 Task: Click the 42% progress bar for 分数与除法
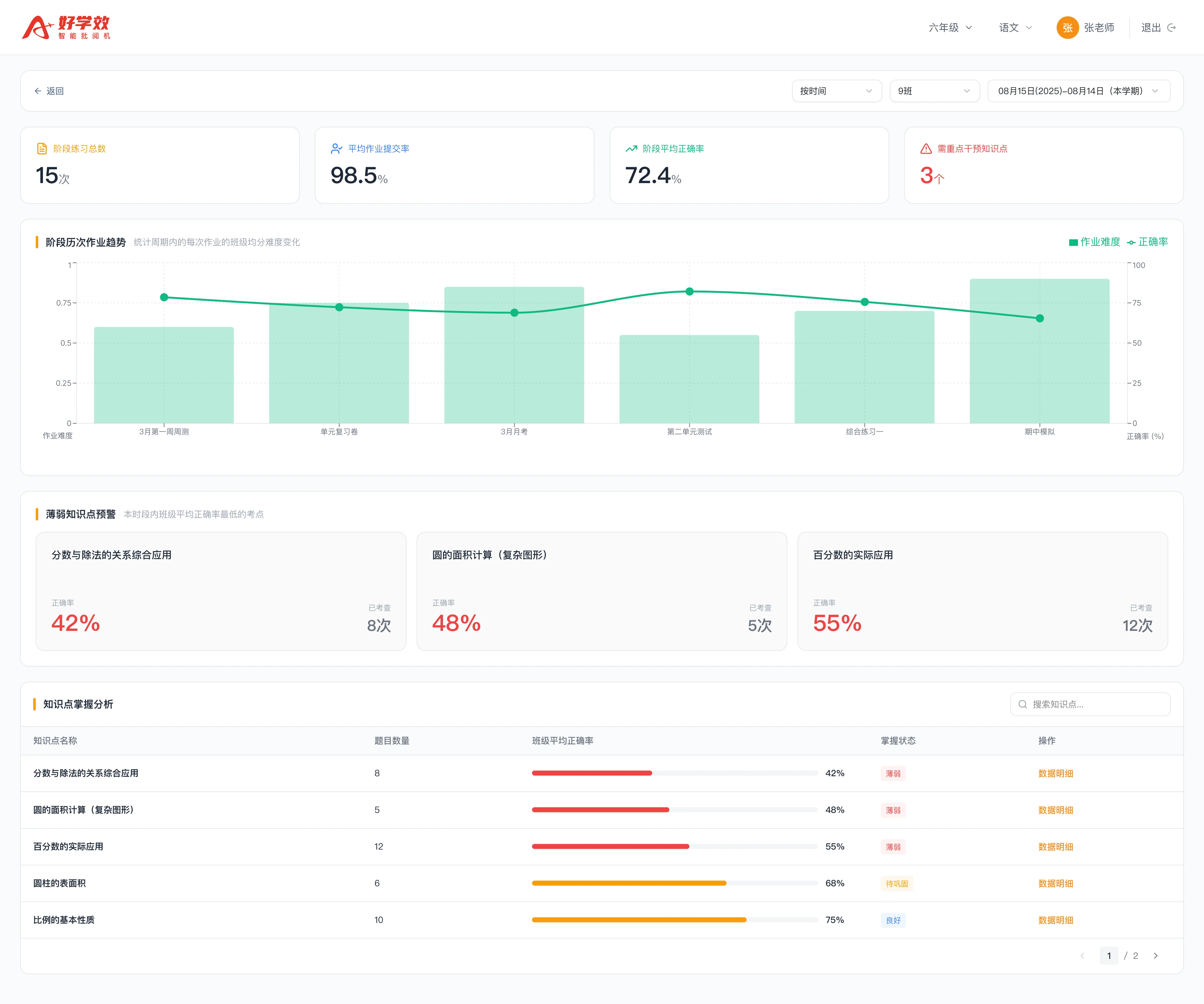675,773
